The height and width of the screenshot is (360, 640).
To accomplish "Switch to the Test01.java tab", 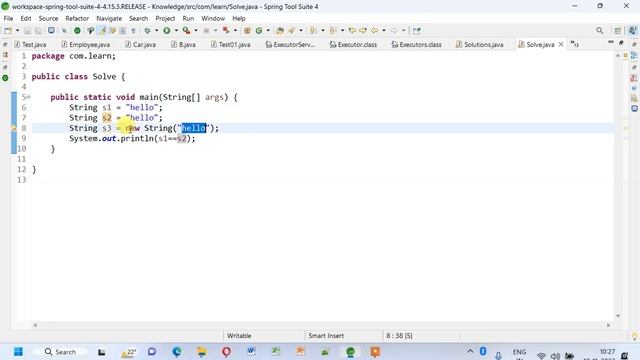I will click(231, 44).
